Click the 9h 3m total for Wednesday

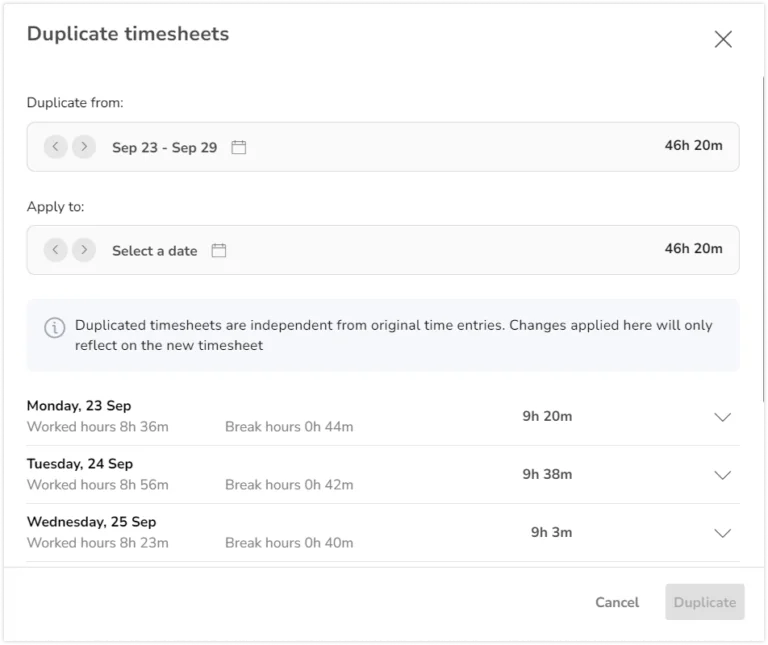coord(552,532)
